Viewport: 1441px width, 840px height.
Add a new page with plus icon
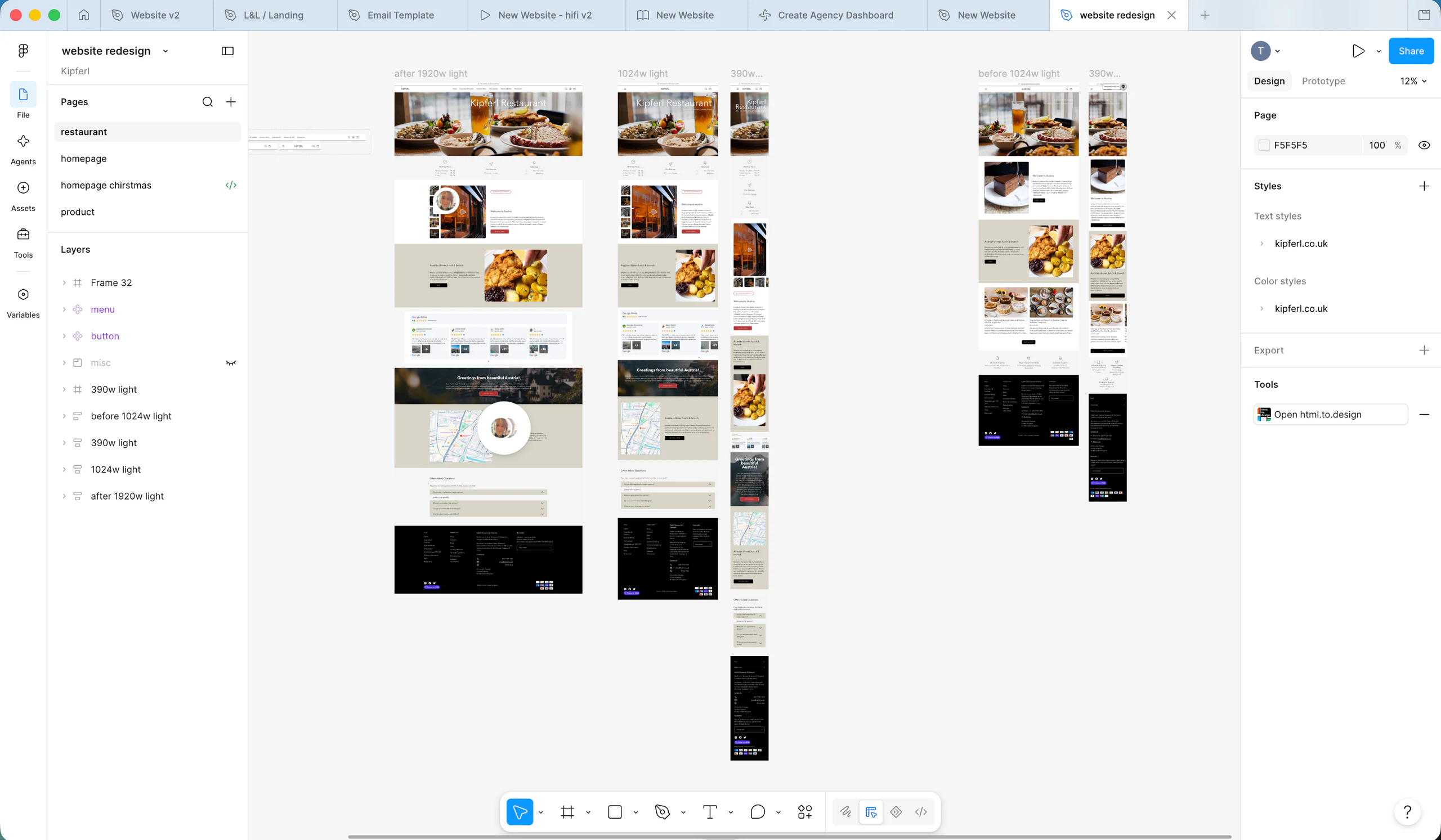231,102
